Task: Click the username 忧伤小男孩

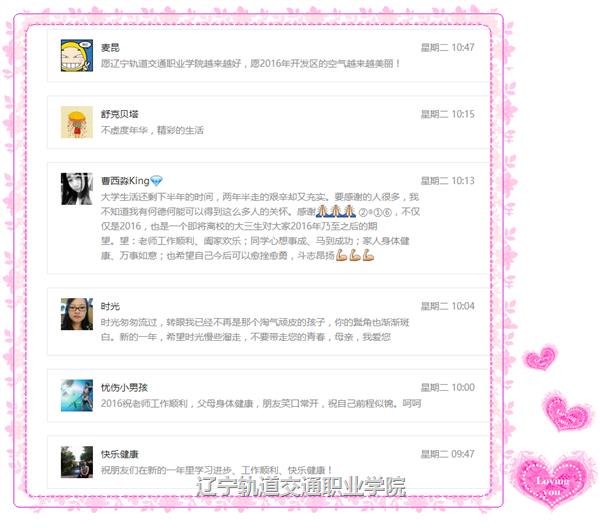Action: pos(124,388)
